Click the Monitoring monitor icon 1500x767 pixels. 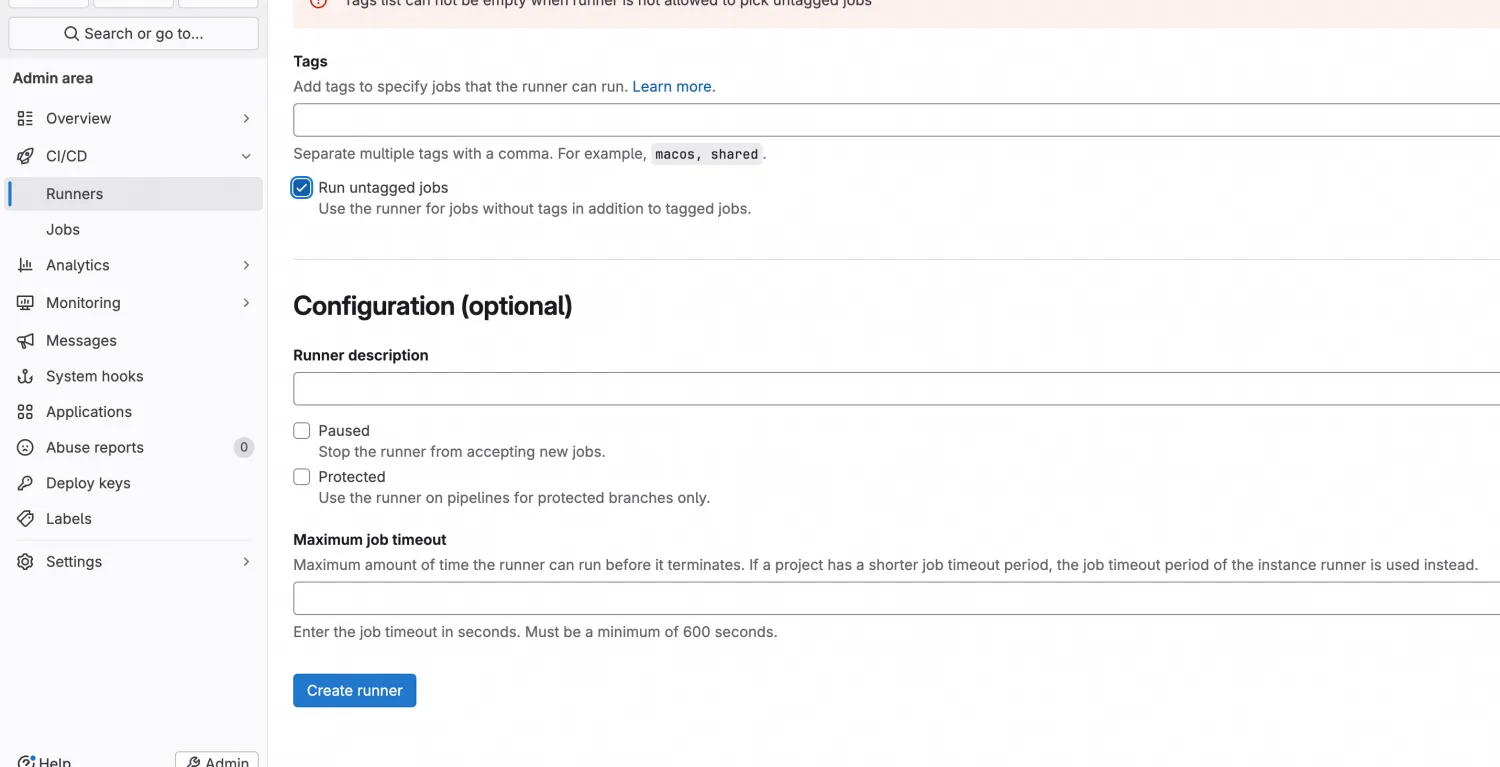click(x=24, y=302)
